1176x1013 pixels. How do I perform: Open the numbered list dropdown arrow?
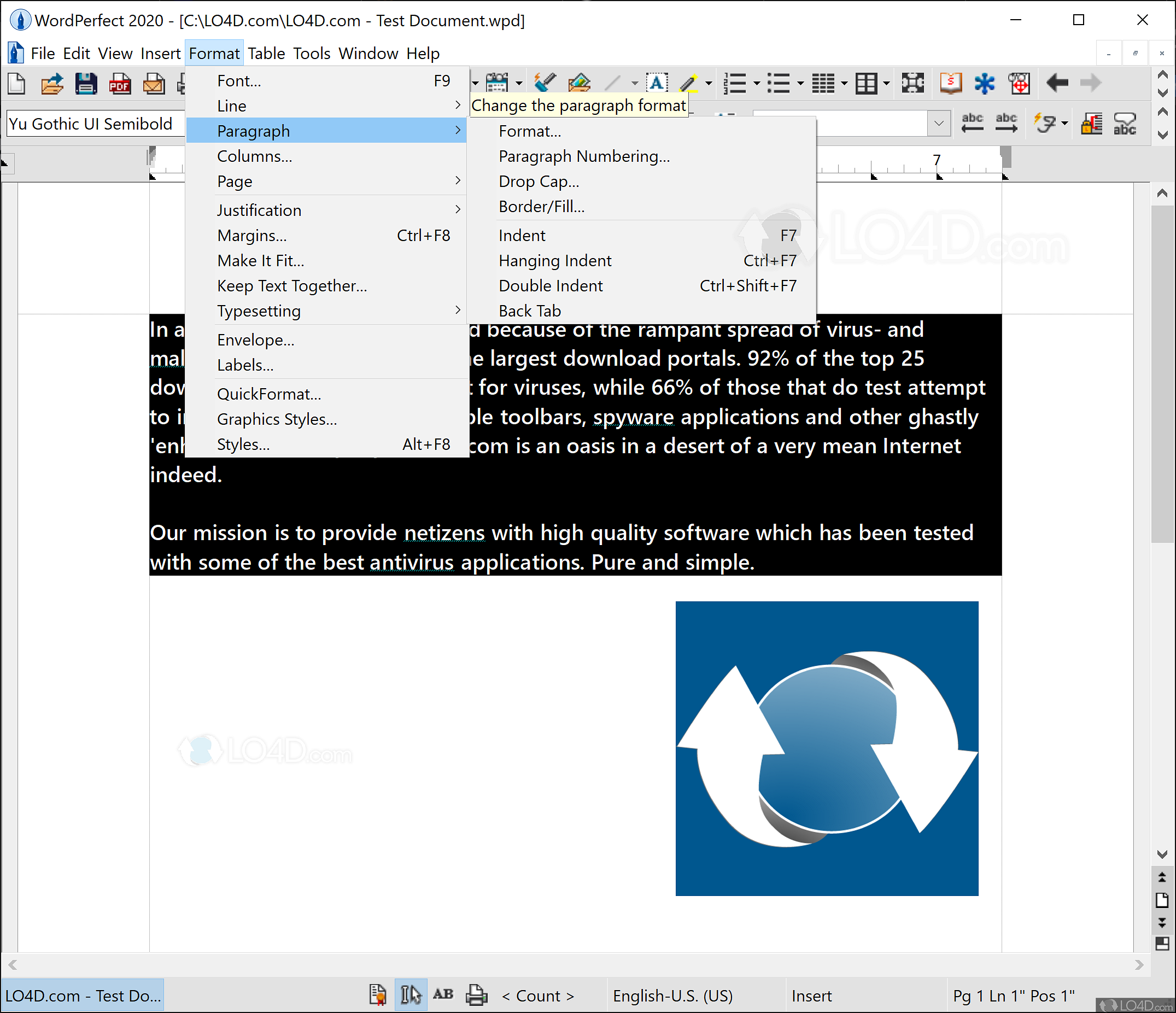[757, 84]
